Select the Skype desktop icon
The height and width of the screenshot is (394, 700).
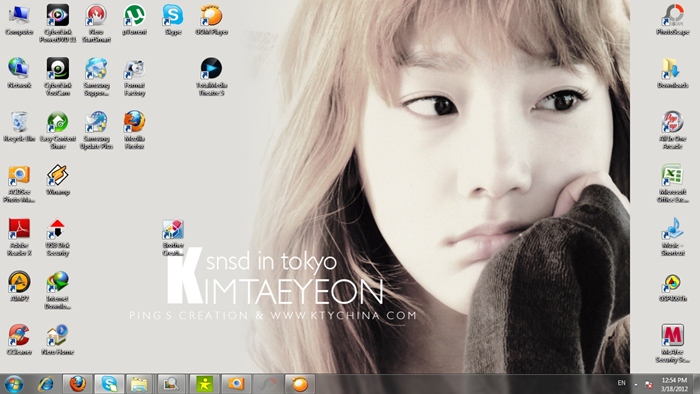173,20
